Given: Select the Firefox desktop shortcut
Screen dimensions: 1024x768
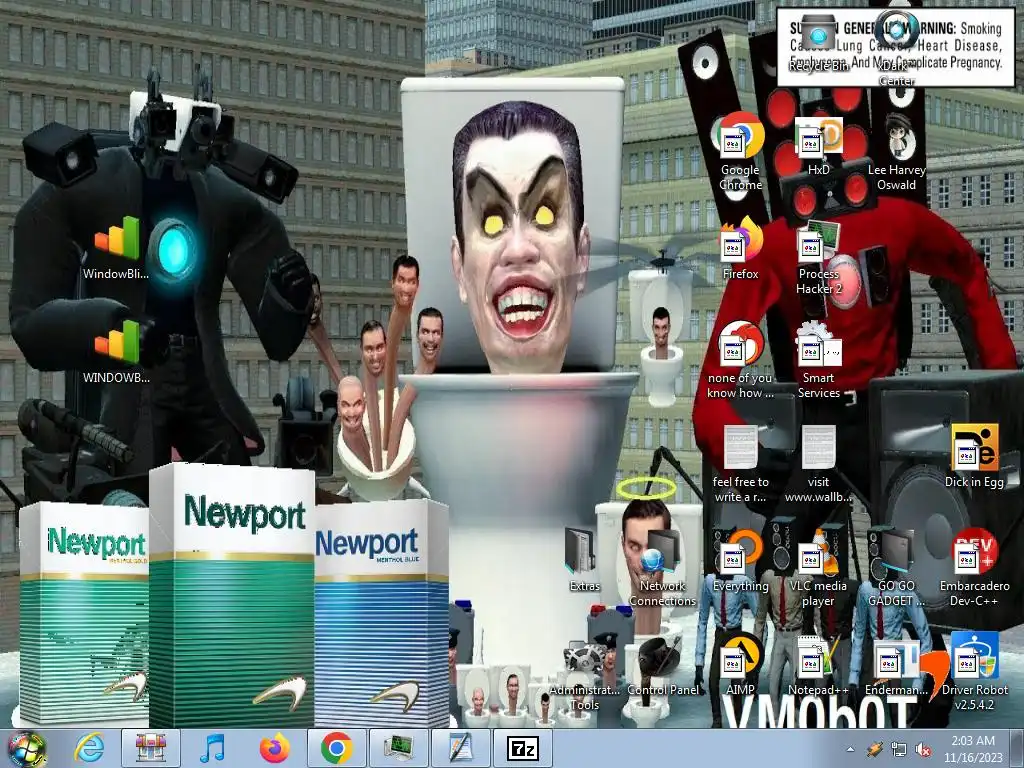Looking at the screenshot, I should pyautogui.click(x=740, y=250).
